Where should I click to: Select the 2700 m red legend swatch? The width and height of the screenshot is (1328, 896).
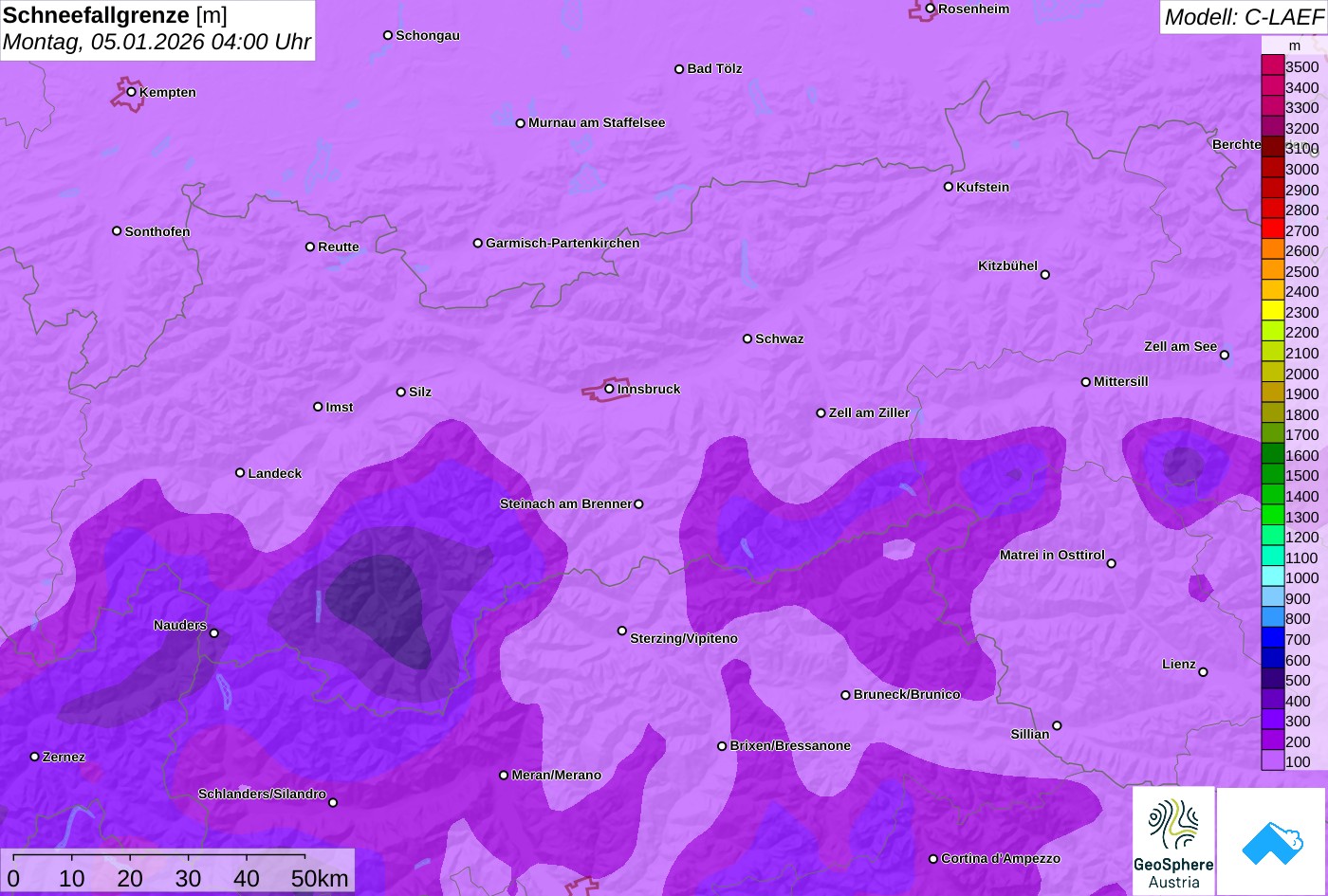click(1272, 229)
